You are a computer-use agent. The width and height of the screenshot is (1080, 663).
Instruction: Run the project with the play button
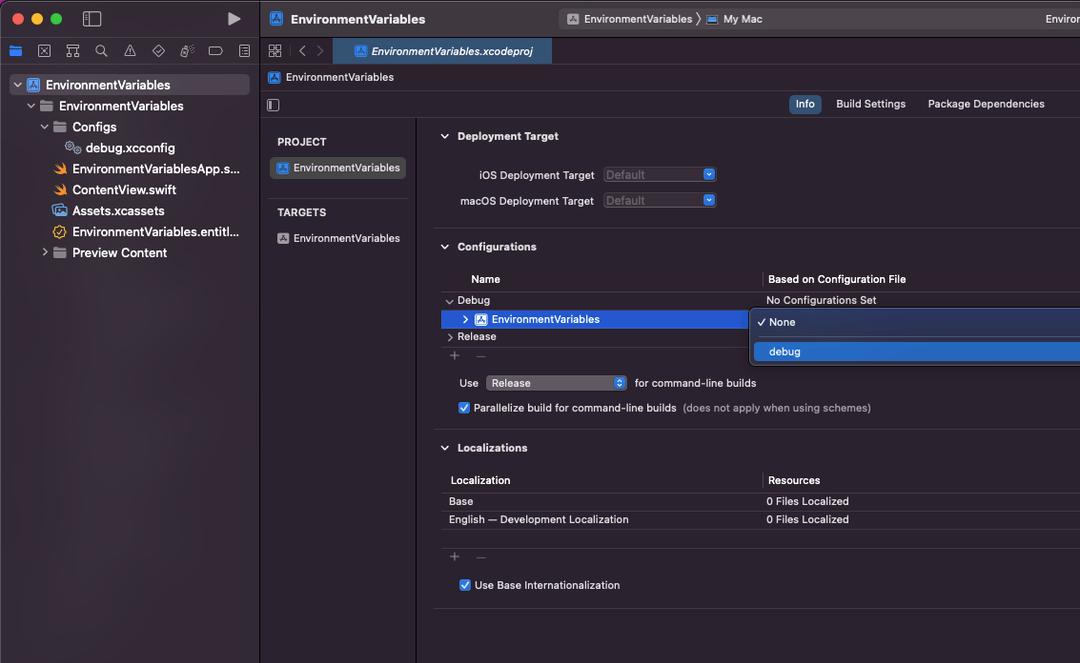233,17
